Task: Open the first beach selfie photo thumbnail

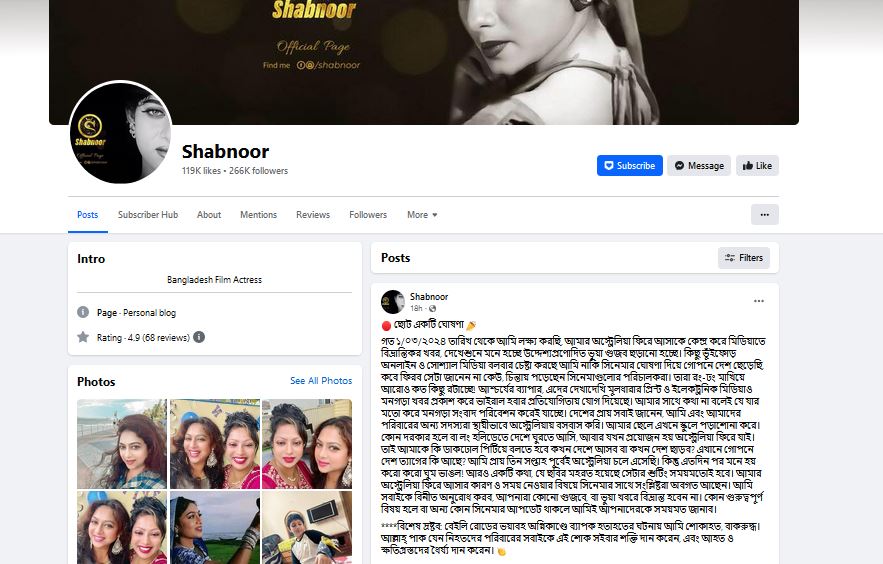Action: point(122,444)
